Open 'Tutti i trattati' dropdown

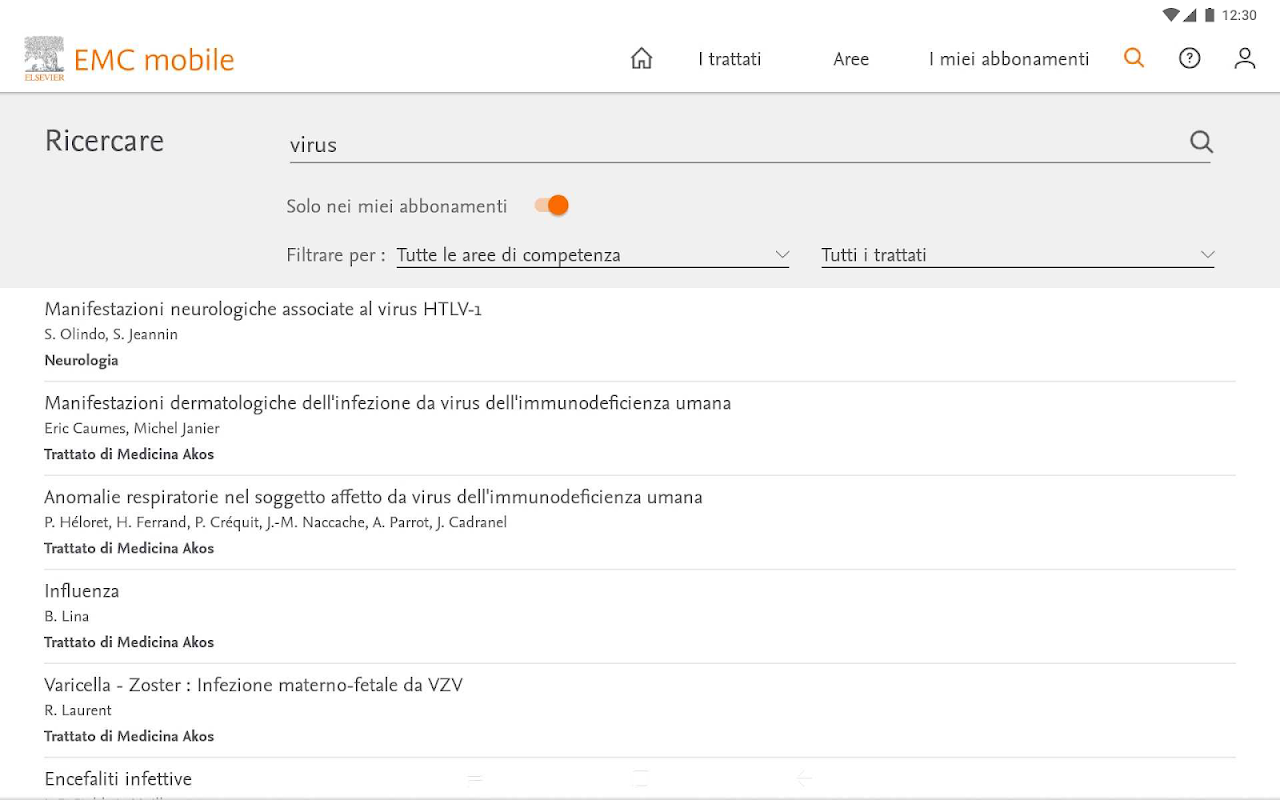[1018, 255]
